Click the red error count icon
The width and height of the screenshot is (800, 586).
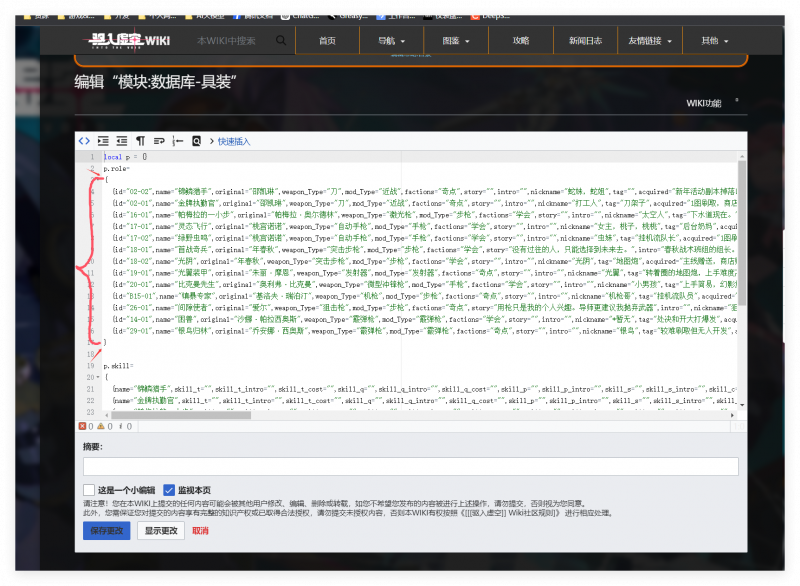[82, 426]
